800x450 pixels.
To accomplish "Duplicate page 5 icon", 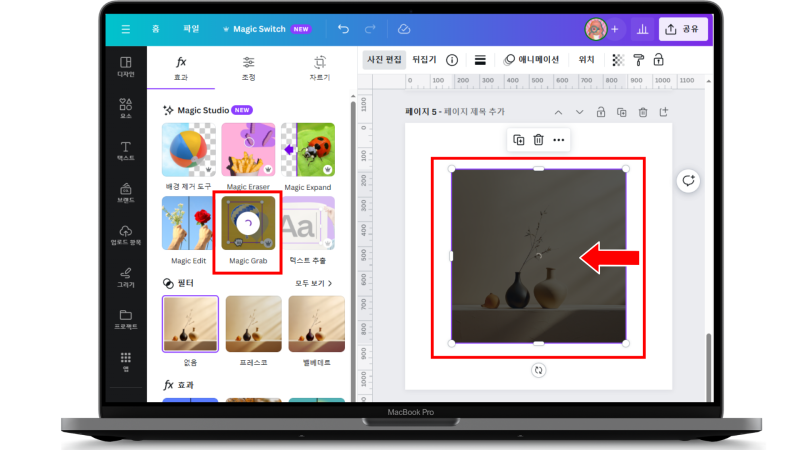I will pos(621,112).
